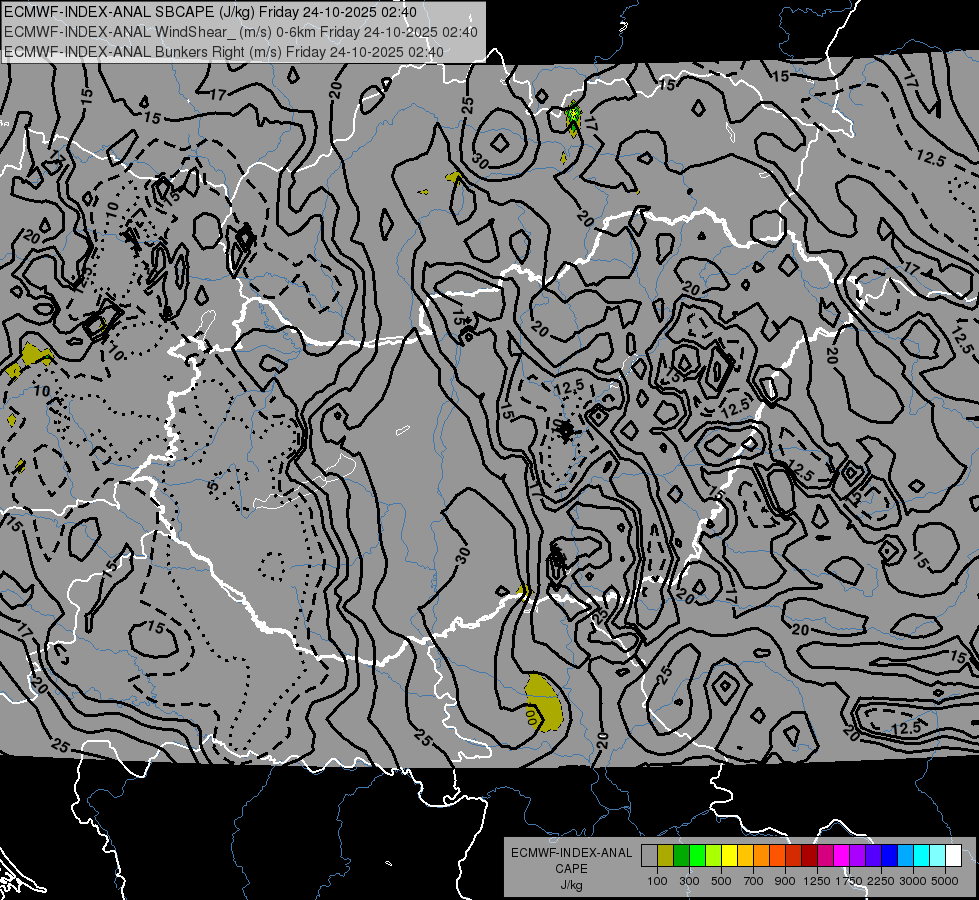The image size is (979, 900).
Task: Click the 300 legend value
Action: [689, 881]
